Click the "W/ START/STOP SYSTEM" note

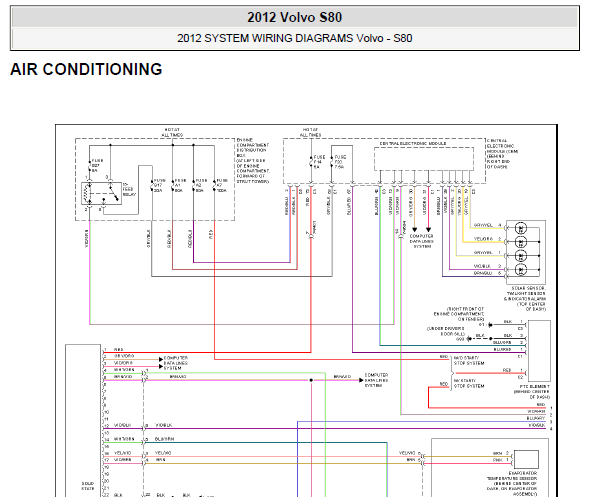469,383
